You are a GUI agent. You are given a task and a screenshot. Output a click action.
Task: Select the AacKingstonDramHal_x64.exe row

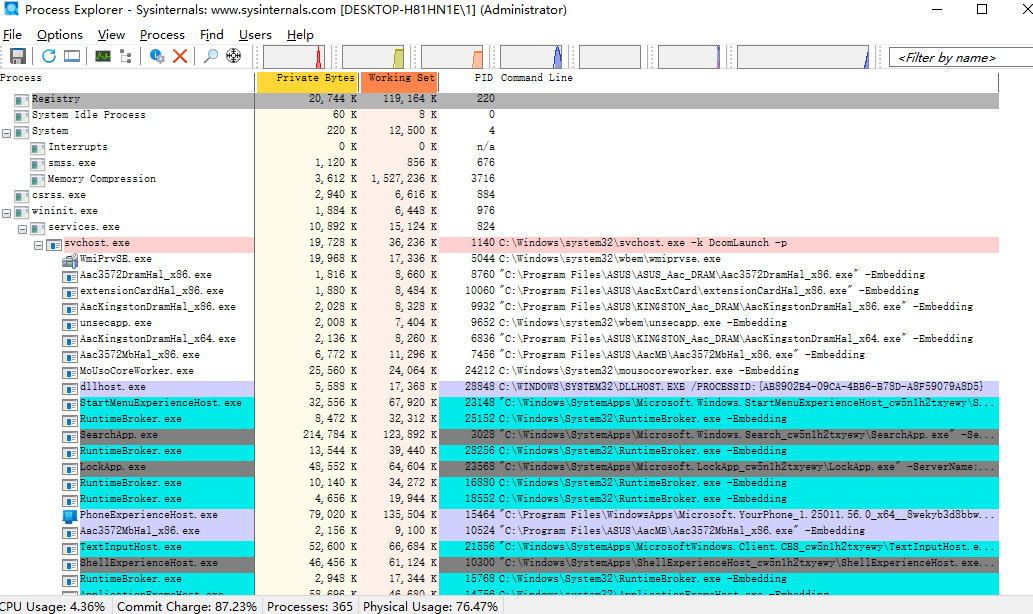coord(499,339)
